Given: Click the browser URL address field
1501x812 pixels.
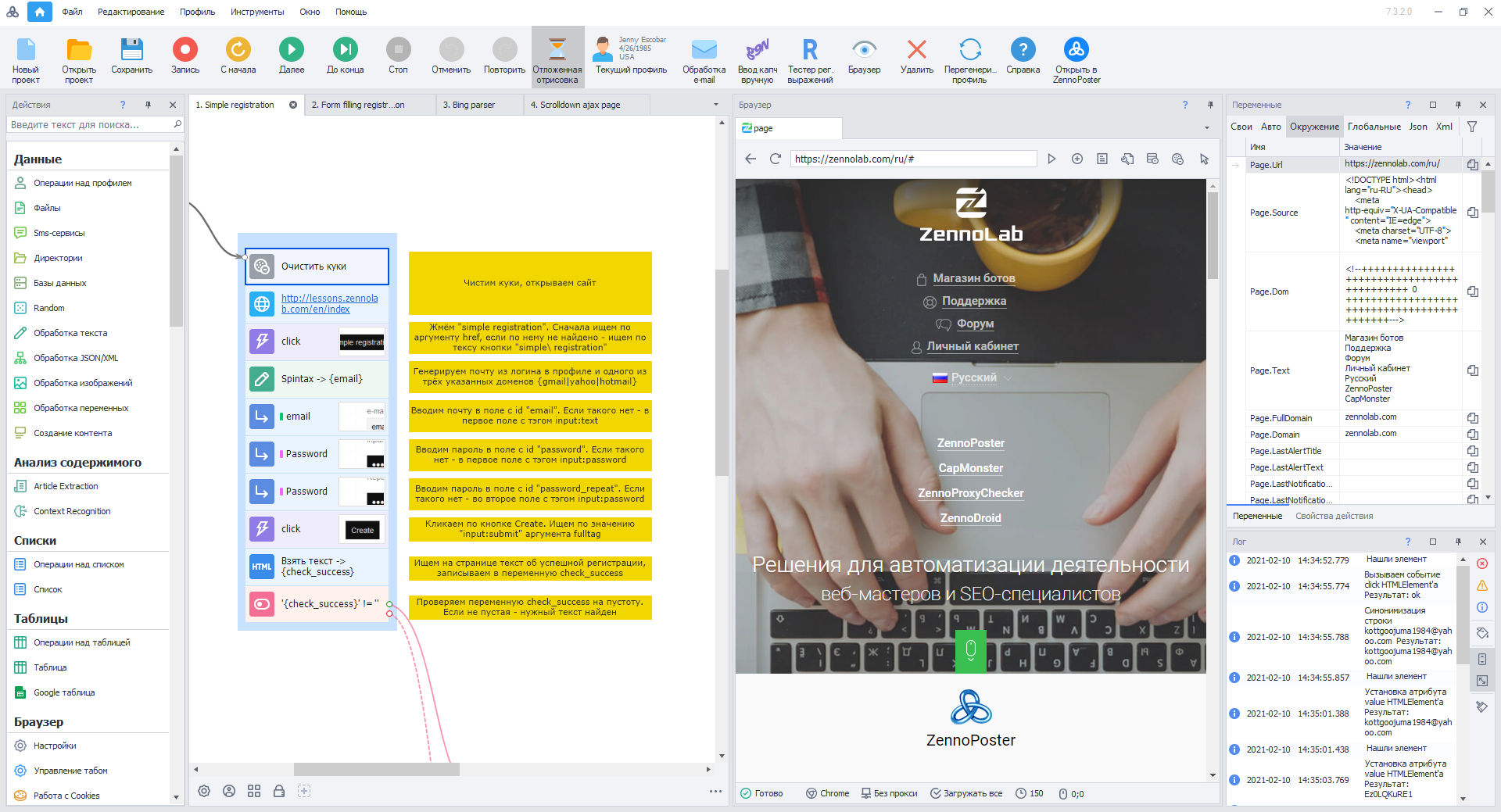Looking at the screenshot, I should (x=913, y=159).
